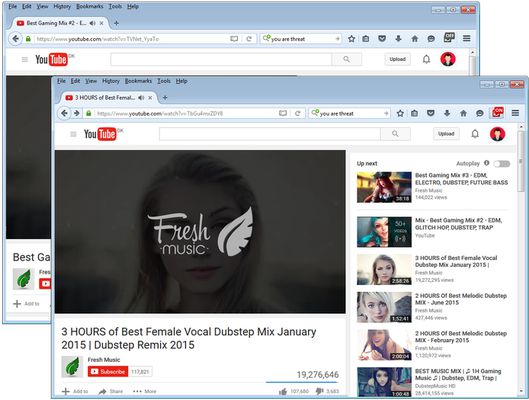Open hamburger menu in front Firefox window
This screenshot has width=529, height=400.
pos(515,113)
